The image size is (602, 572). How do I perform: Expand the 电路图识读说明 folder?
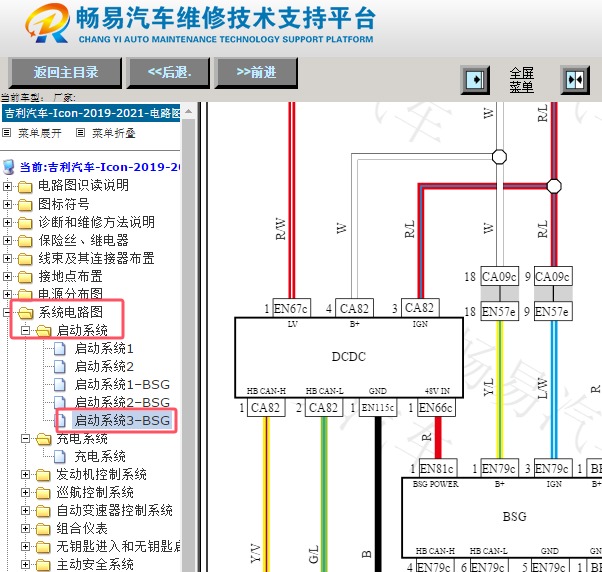tap(7, 186)
